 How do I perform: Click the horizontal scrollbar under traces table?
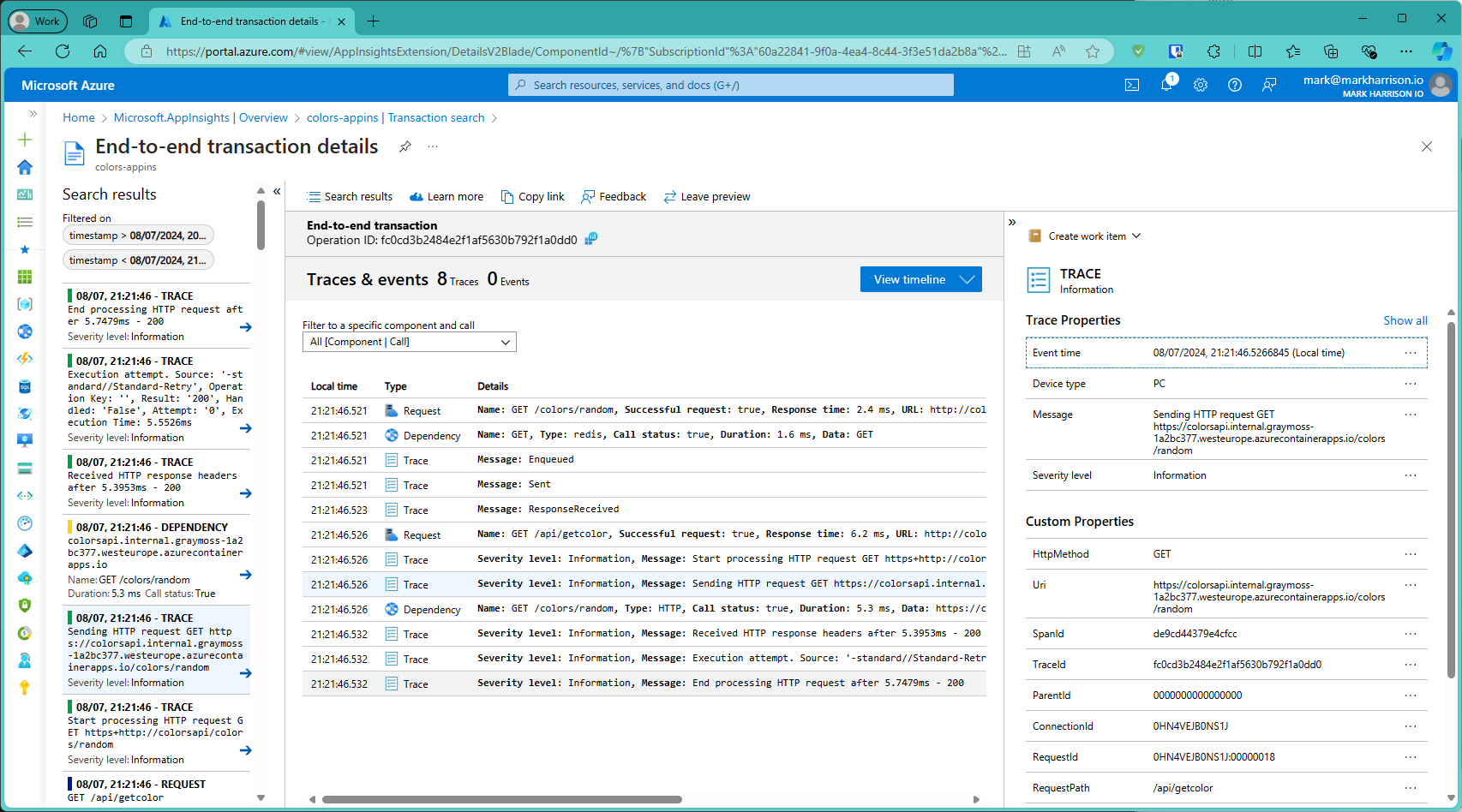501,799
